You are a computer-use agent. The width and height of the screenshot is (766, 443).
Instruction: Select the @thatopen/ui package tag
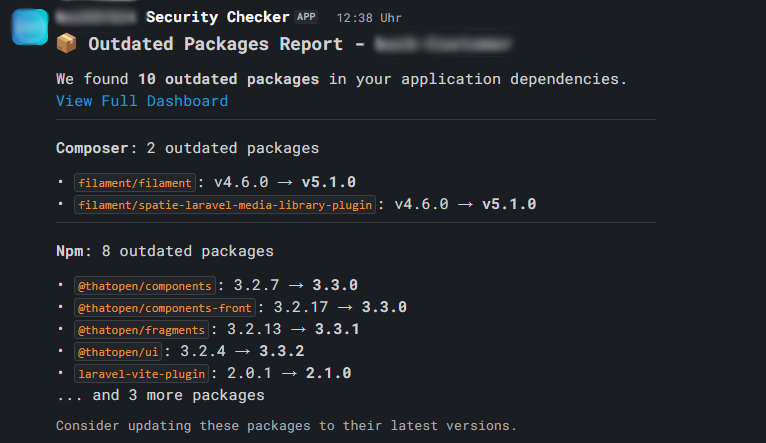point(118,351)
